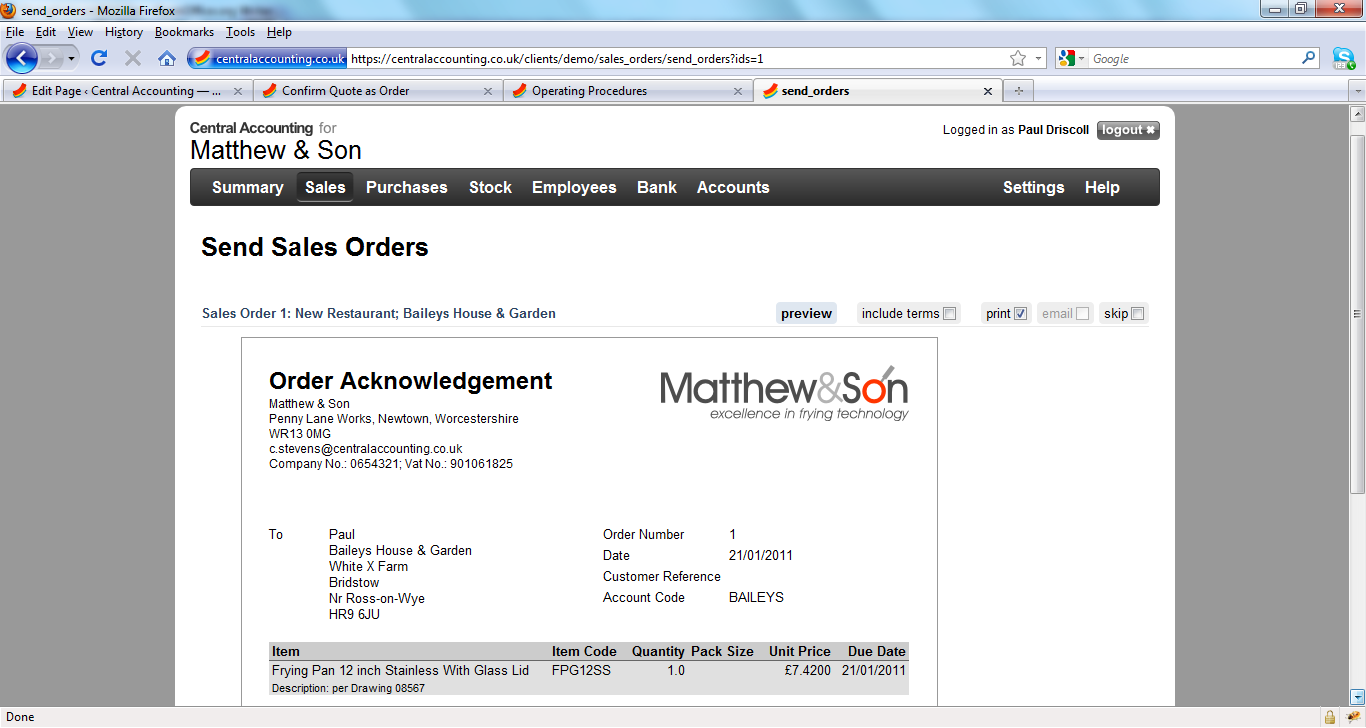The height and width of the screenshot is (728, 1366).
Task: Log out using the logout button
Action: 1128,130
